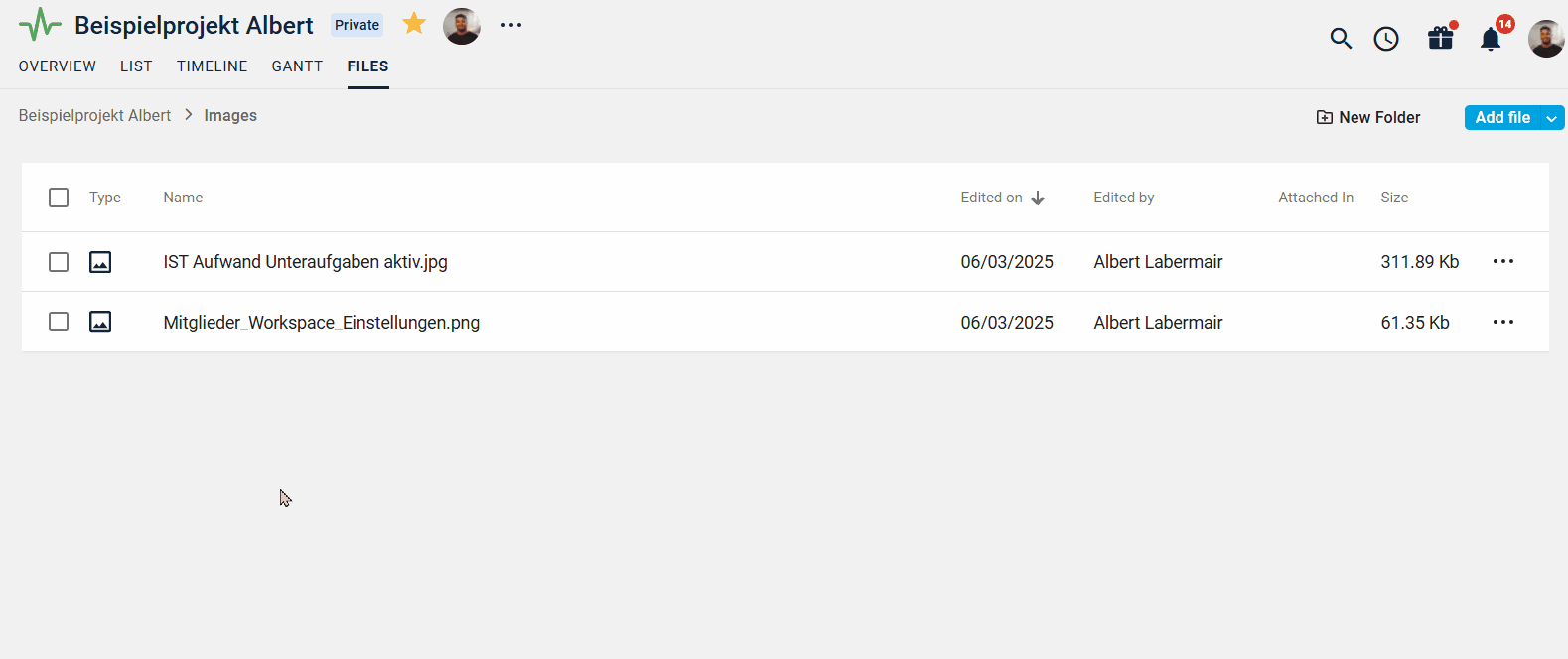This screenshot has width=1568, height=659.
Task: Click image type icon of IST Aufwand file
Action: pyautogui.click(x=100, y=262)
